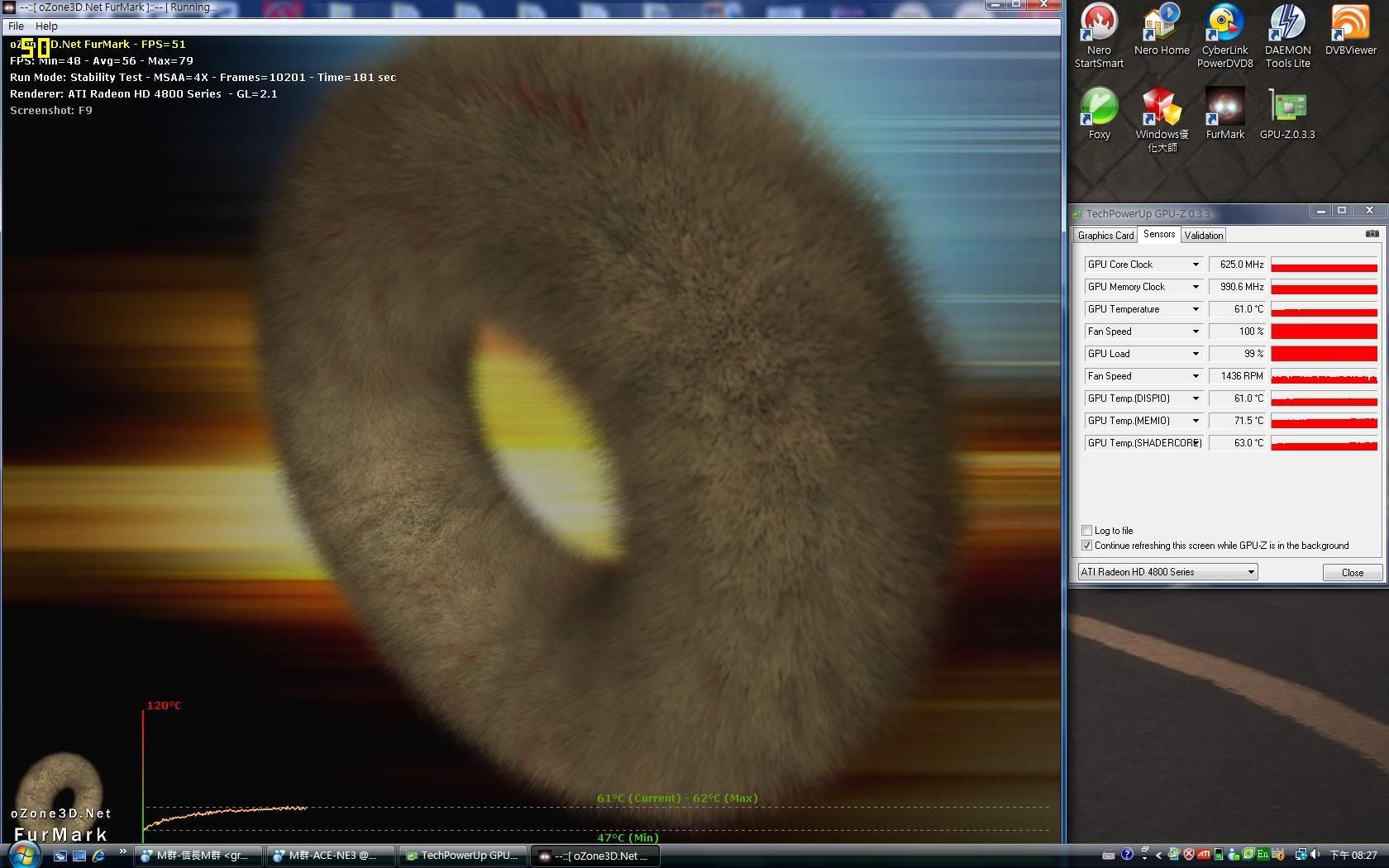Open the Nero Home desktop shortcut

[x=1162, y=30]
